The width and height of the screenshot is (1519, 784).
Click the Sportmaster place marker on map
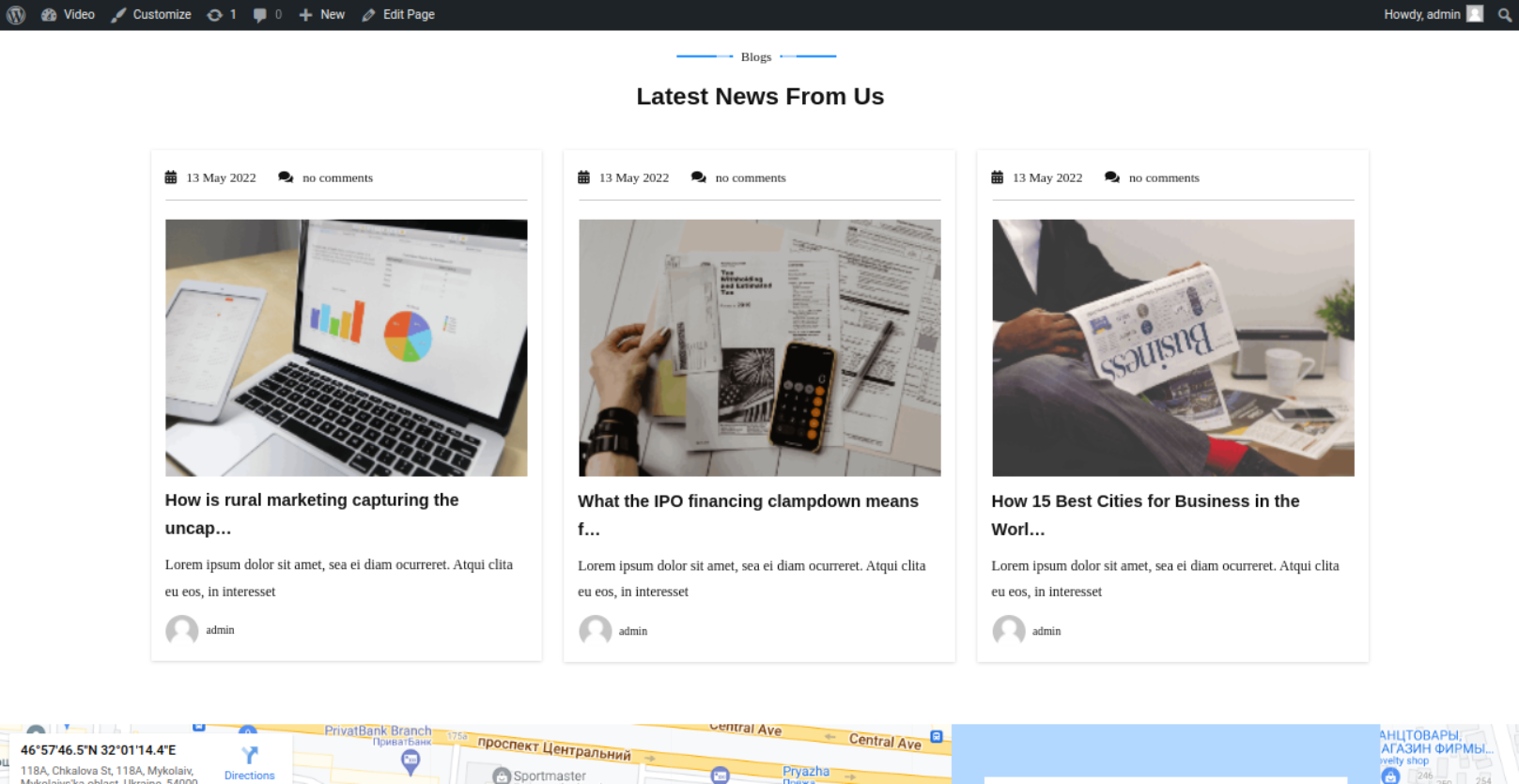[x=503, y=776]
